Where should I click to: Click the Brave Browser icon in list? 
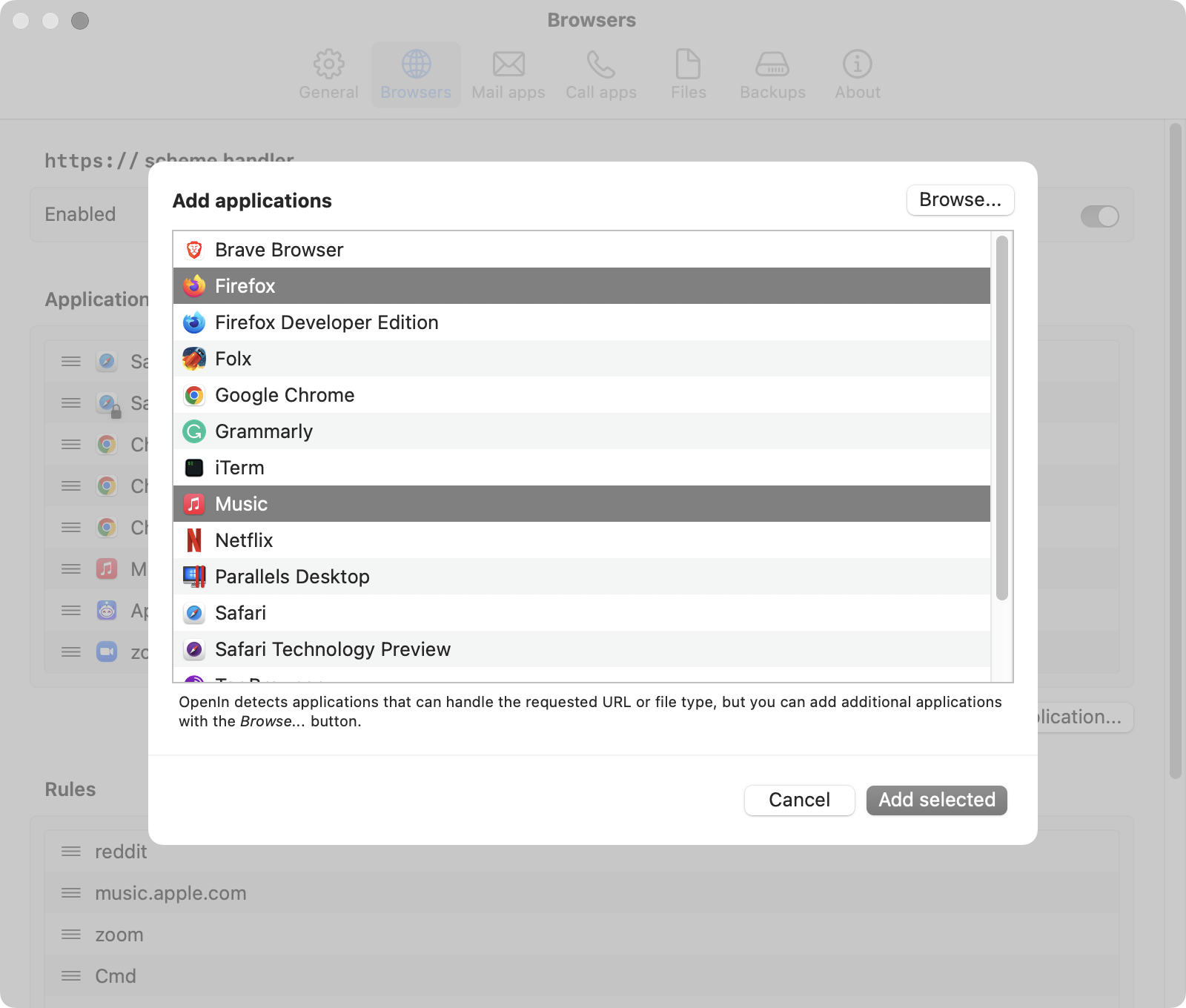point(194,250)
